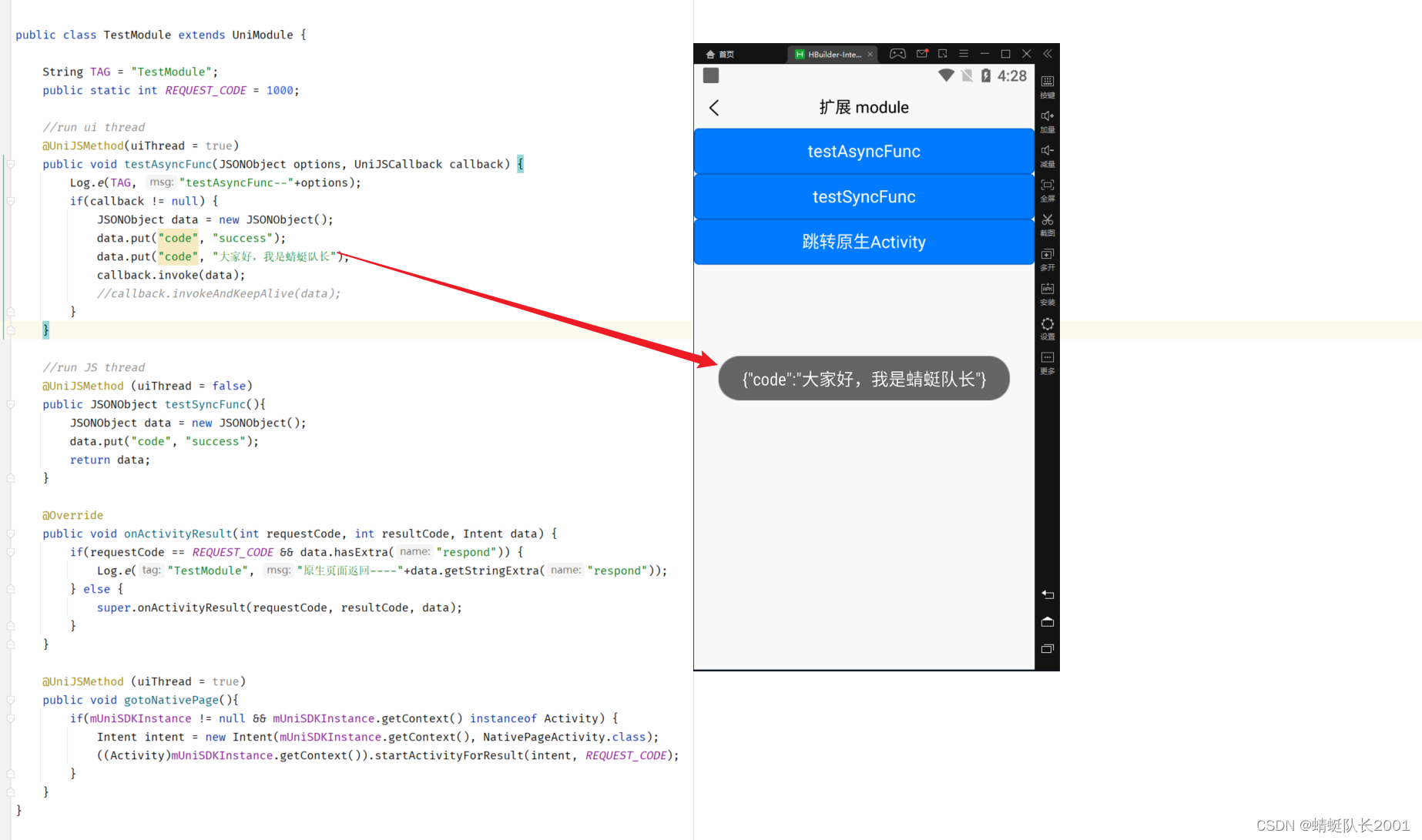Open the emulator hamburger menu
The height and width of the screenshot is (840, 1422).
point(964,54)
